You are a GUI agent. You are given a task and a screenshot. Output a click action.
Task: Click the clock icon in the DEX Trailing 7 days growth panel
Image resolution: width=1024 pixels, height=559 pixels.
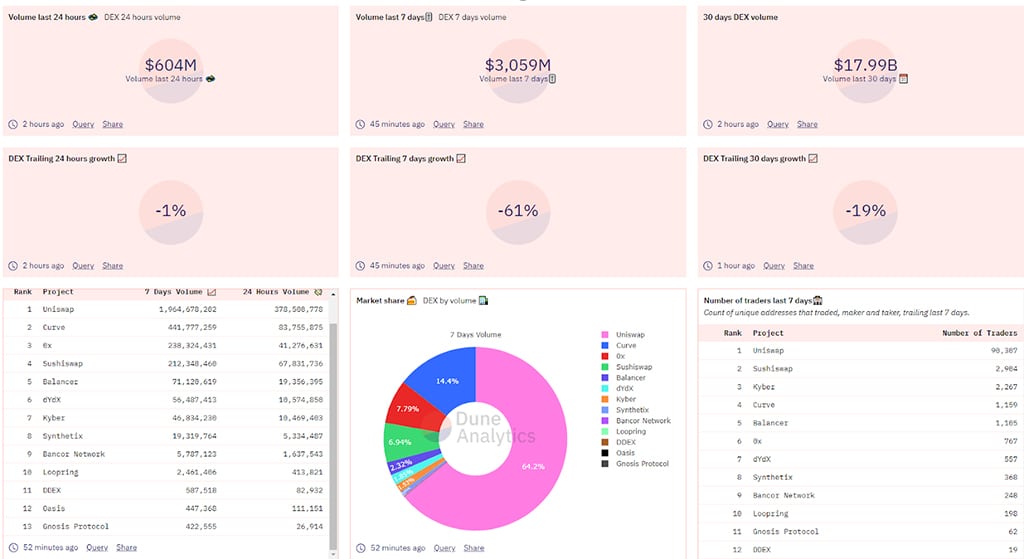point(360,266)
